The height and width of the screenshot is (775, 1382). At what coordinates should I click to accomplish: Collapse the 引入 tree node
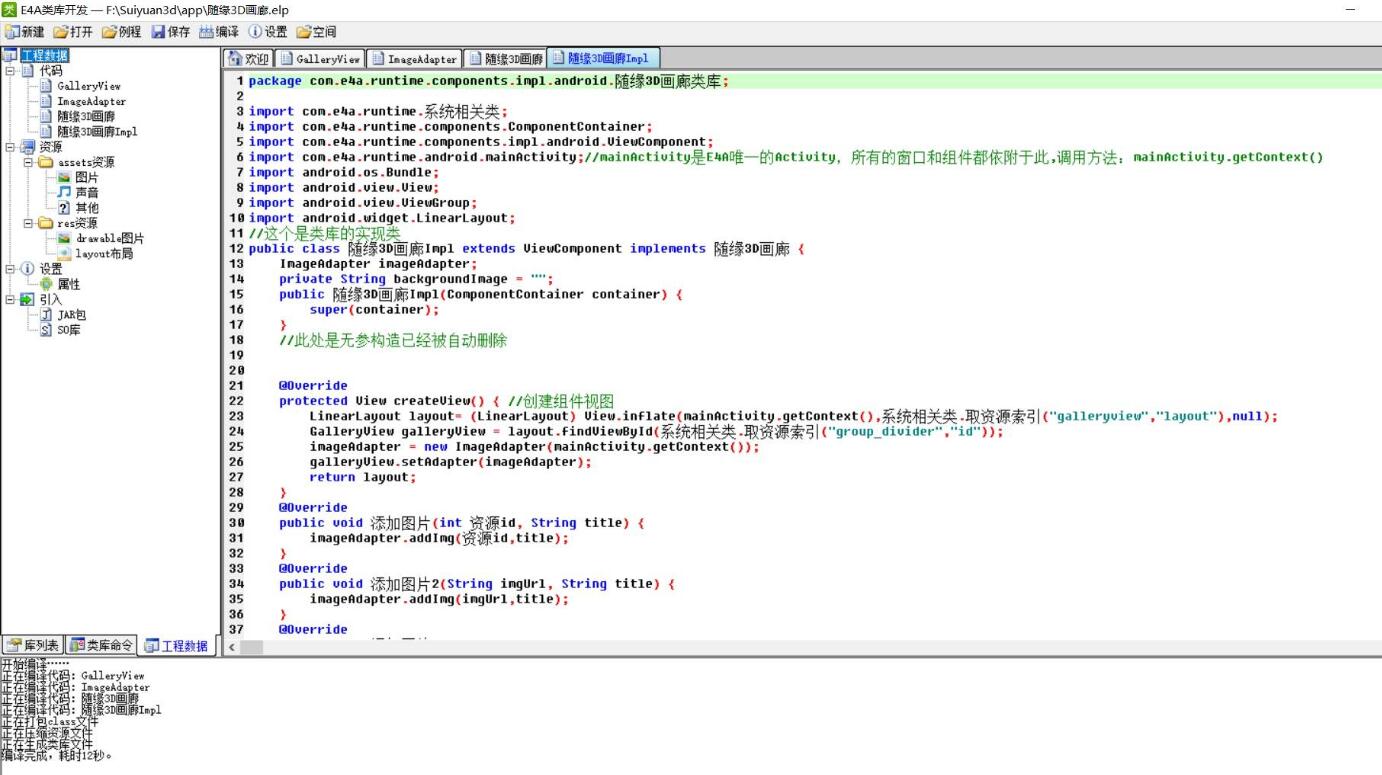point(10,299)
